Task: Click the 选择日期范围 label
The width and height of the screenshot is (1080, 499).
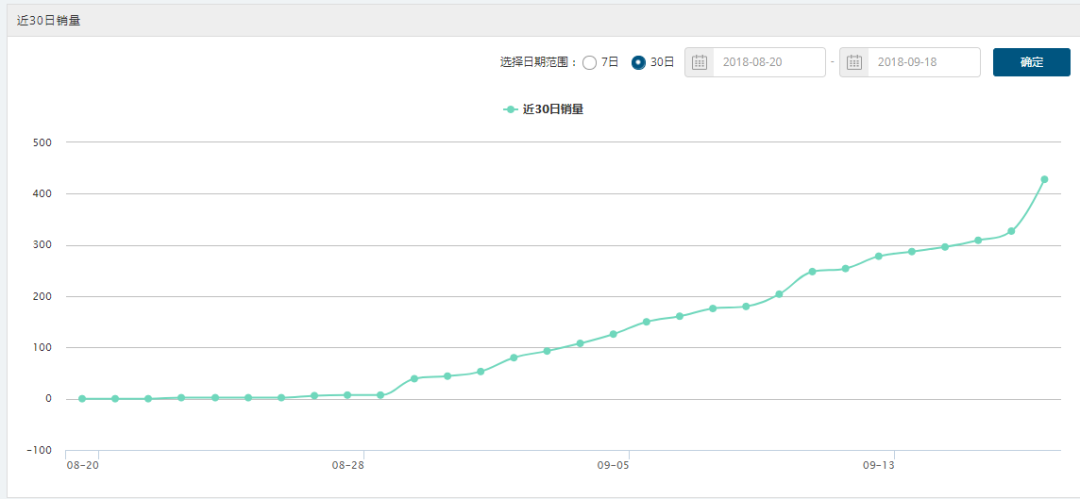Action: click(538, 62)
